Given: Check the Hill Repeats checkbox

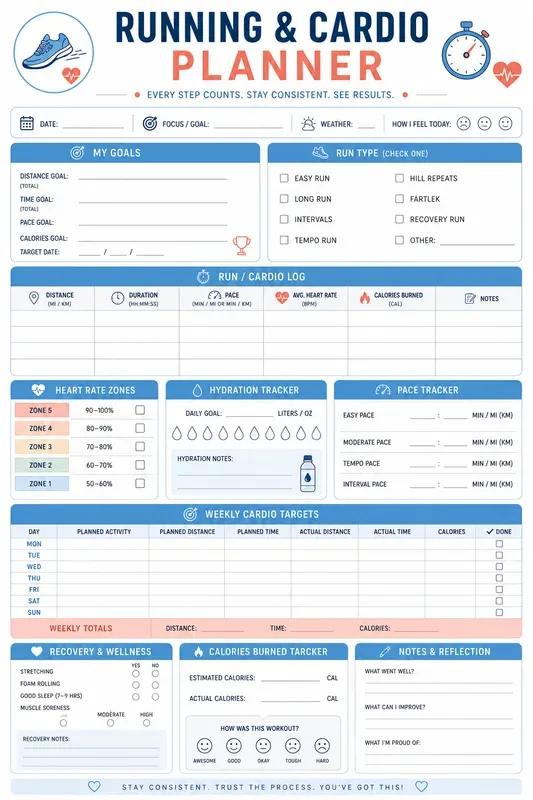Looking at the screenshot, I should [399, 178].
